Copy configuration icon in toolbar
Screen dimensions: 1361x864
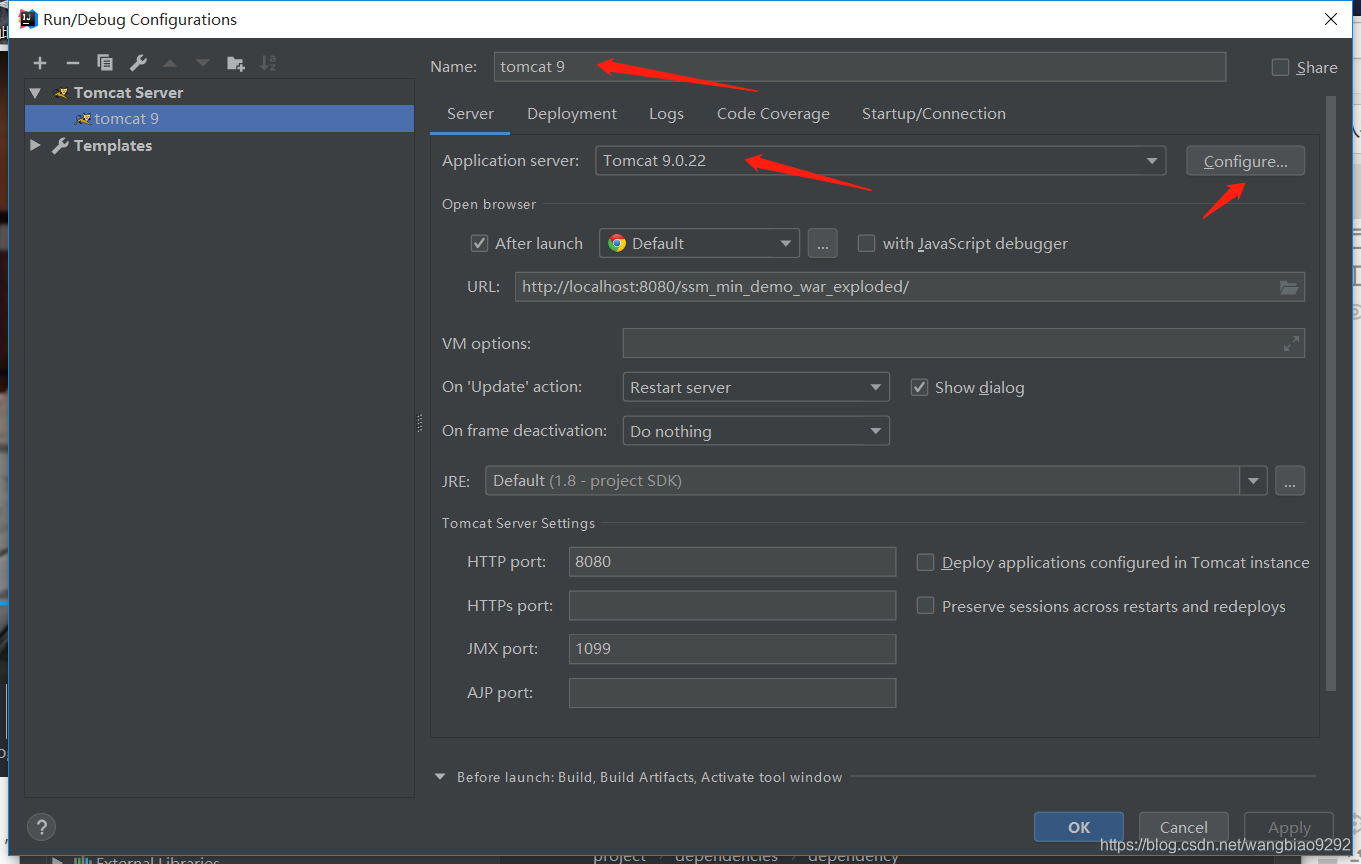[x=105, y=63]
